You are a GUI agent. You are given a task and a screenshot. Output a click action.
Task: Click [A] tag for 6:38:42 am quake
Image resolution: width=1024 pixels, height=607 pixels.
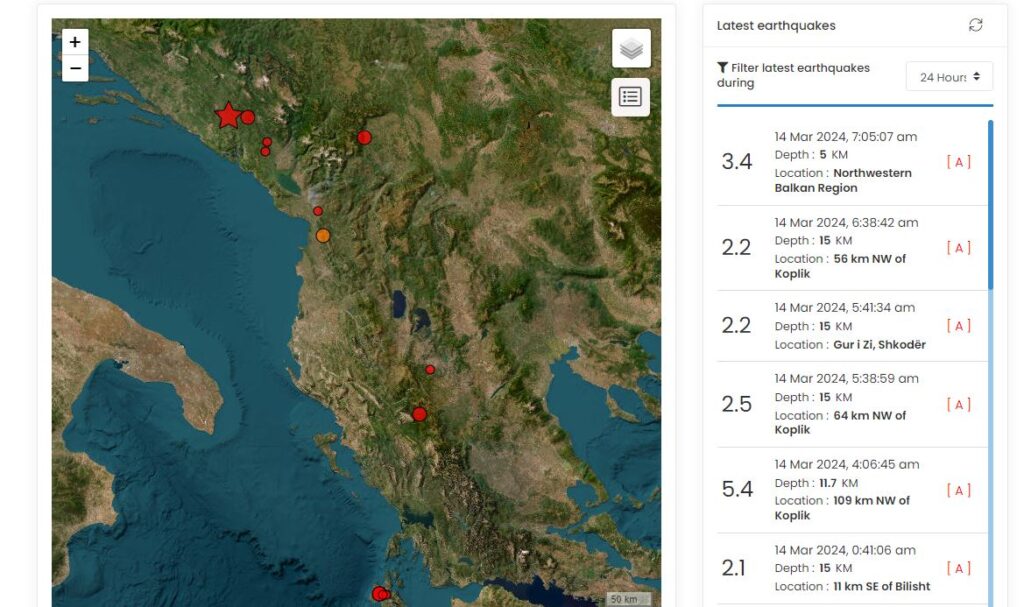(958, 248)
